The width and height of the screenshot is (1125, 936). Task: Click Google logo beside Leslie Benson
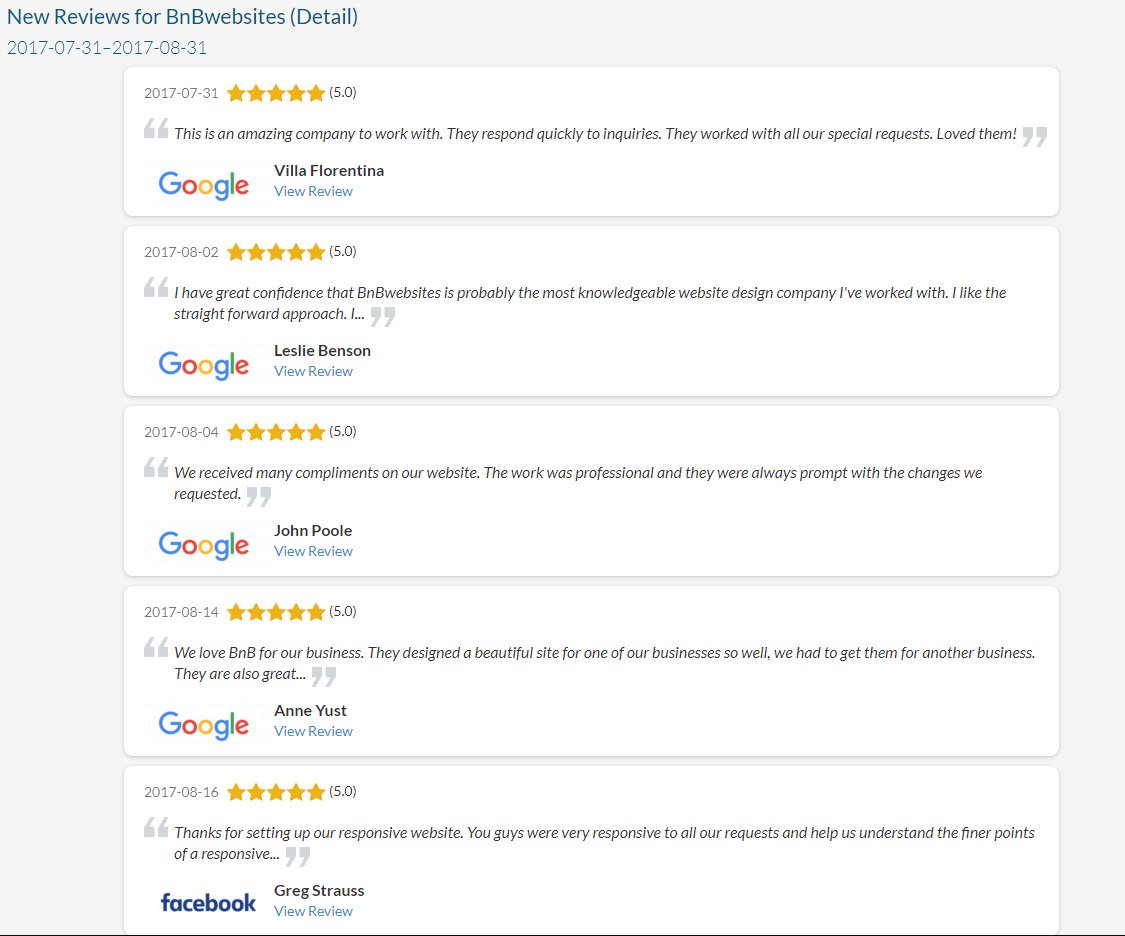click(204, 365)
